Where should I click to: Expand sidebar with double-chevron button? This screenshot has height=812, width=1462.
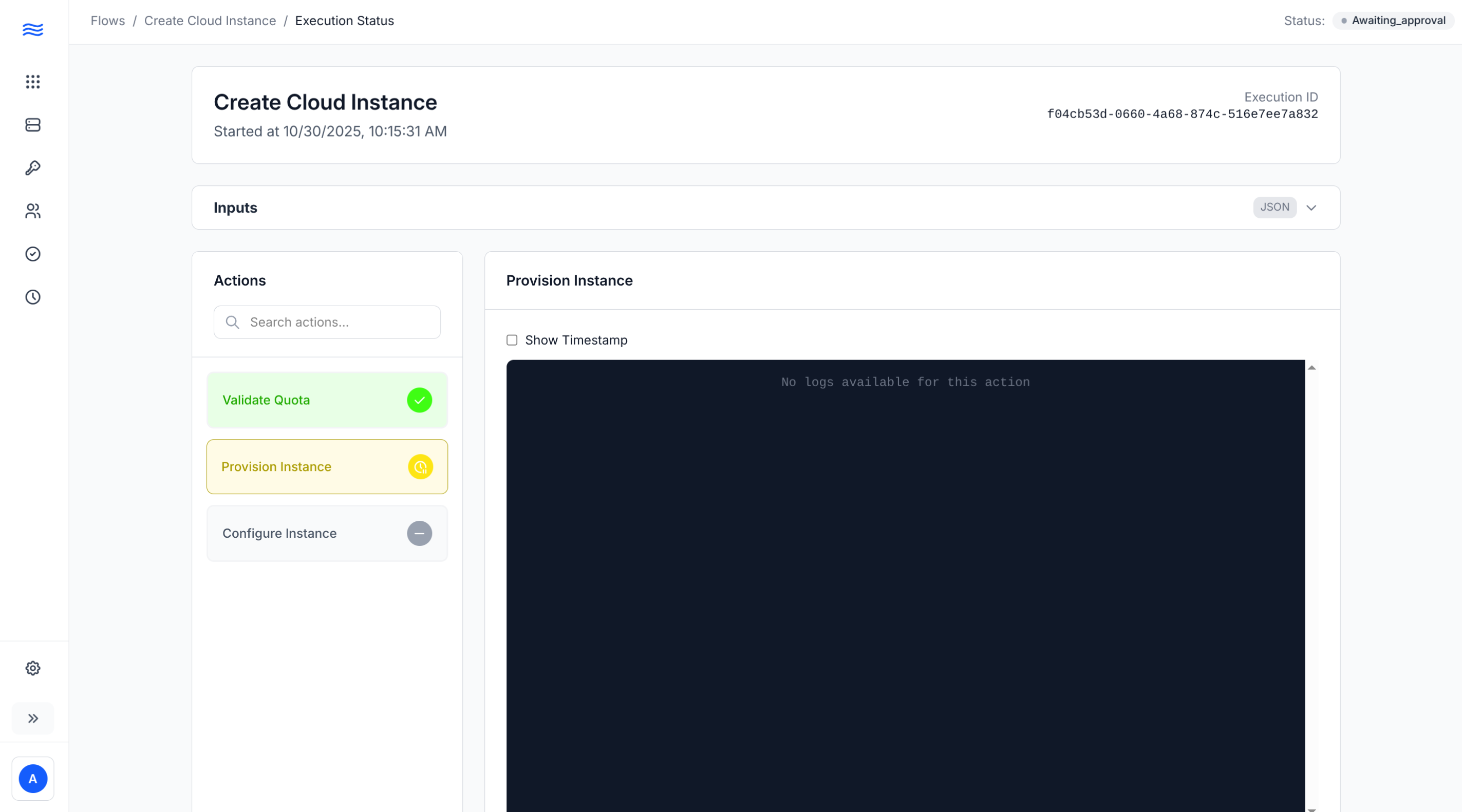pos(33,719)
